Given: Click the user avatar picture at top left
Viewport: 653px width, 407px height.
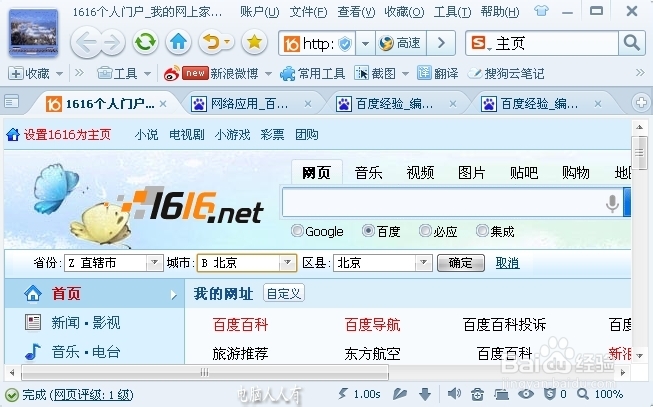Looking at the screenshot, I should pyautogui.click(x=33, y=32).
